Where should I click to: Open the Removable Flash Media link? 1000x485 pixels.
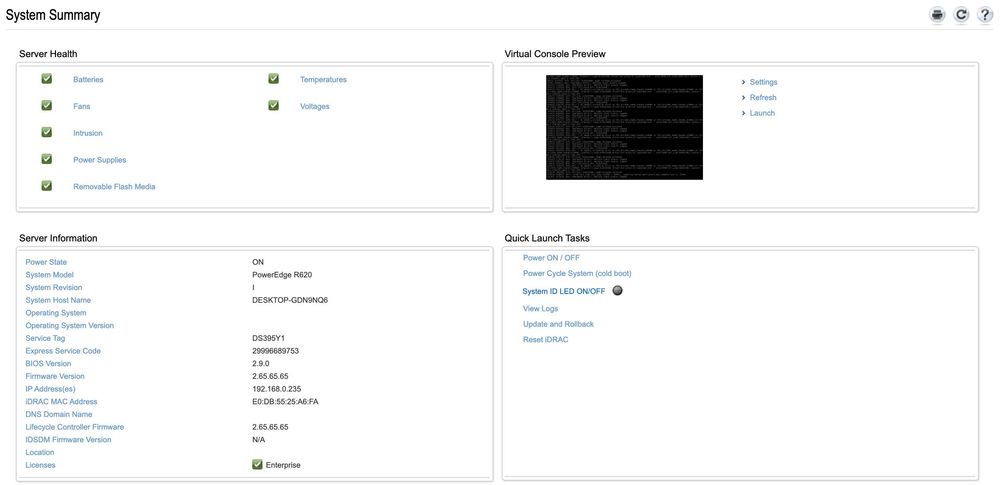click(114, 187)
